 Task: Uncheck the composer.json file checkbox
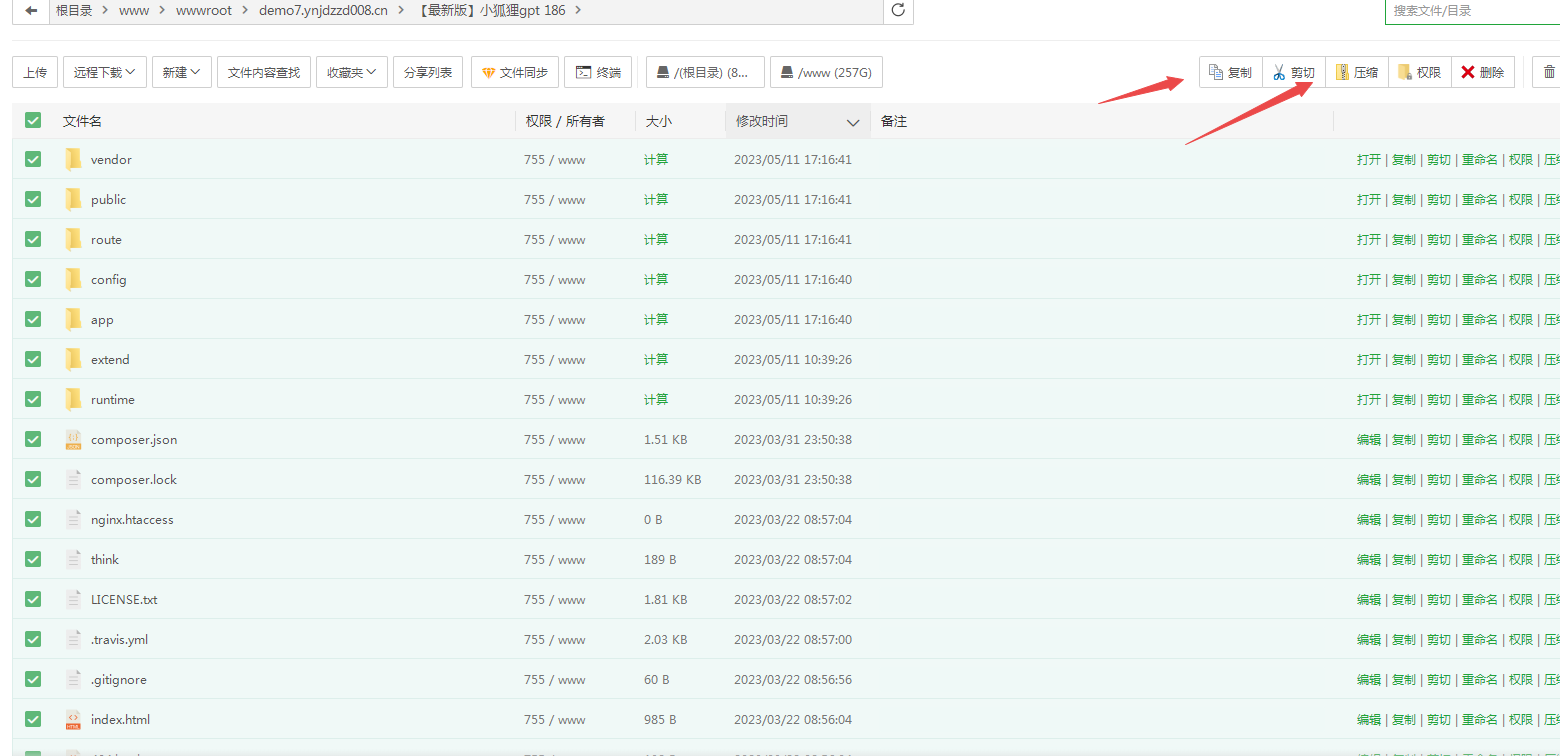tap(33, 439)
